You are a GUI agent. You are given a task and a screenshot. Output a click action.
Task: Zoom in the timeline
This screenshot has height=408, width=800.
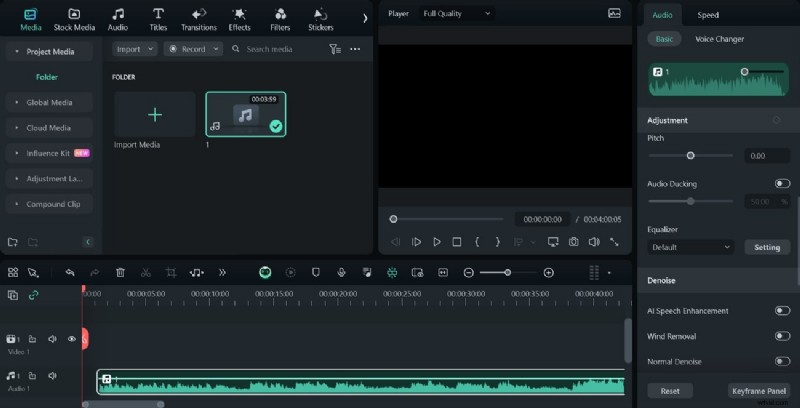click(x=548, y=273)
